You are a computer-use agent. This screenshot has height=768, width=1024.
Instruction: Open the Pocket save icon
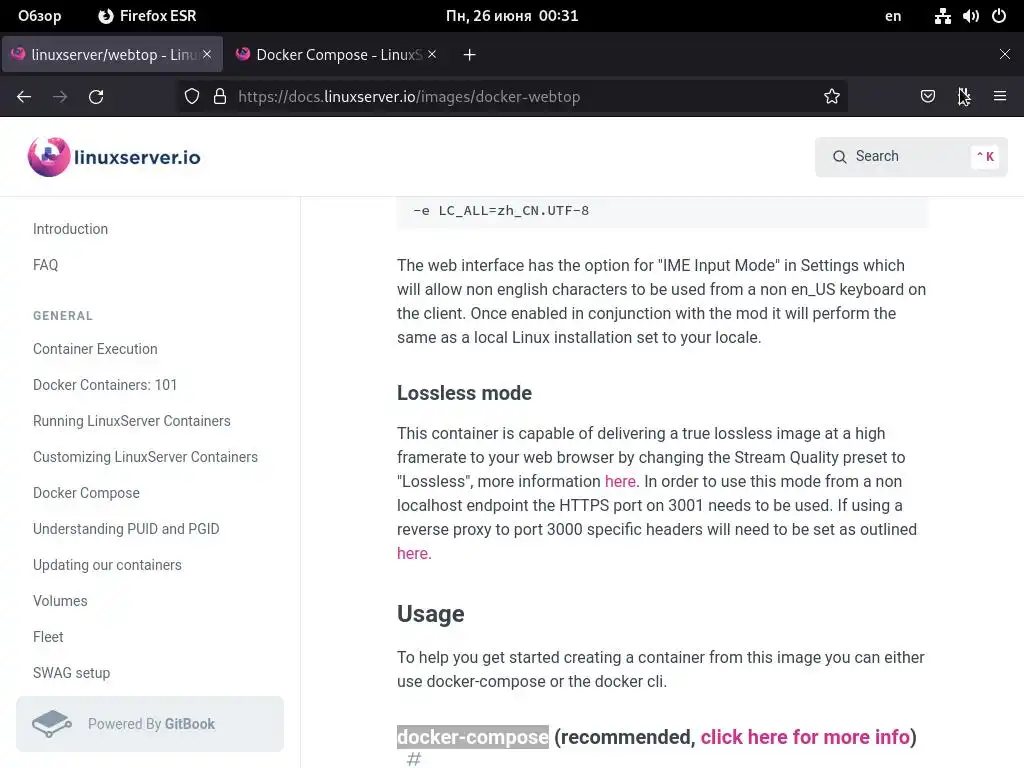point(928,97)
